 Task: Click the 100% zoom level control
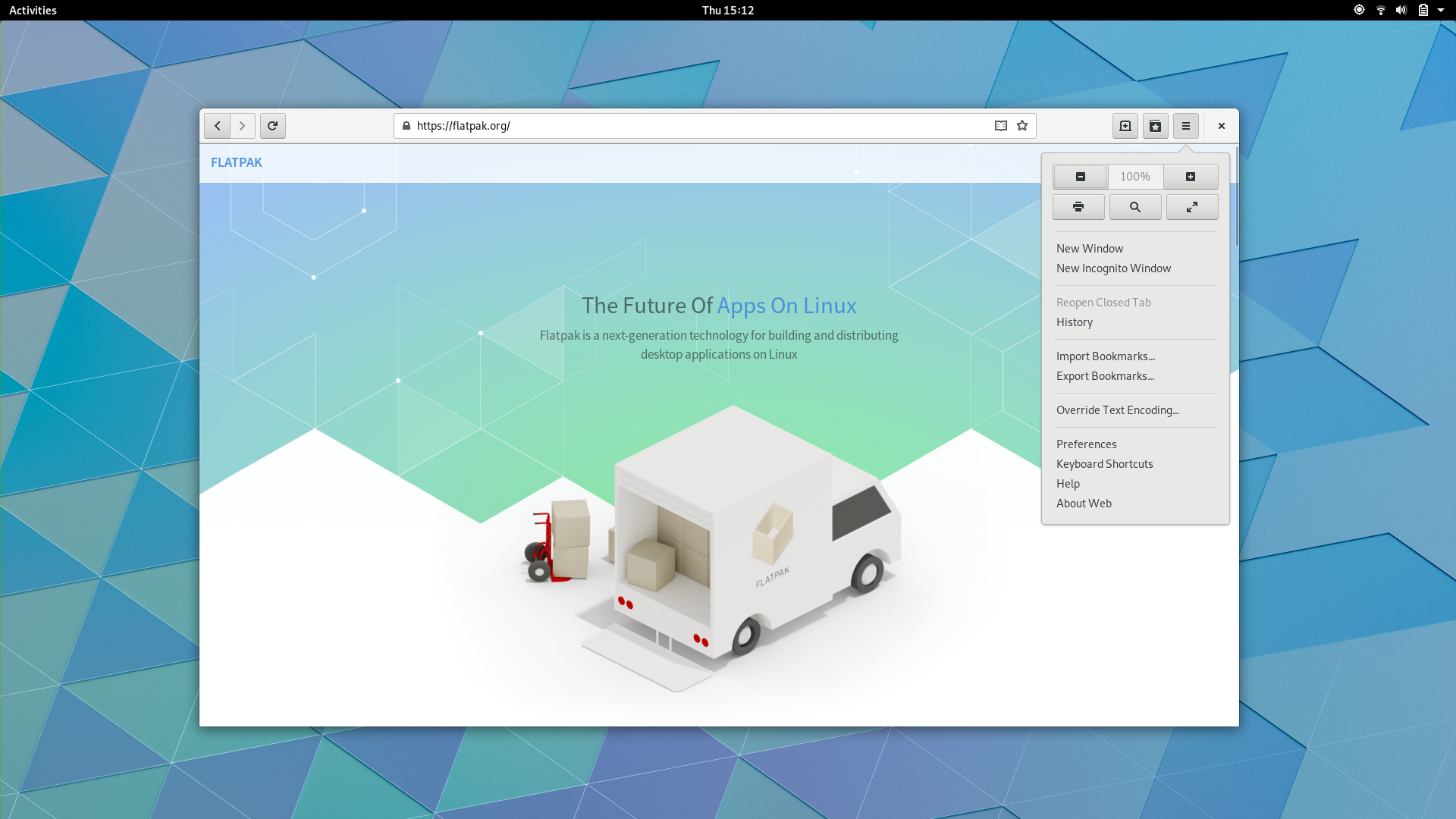point(1135,177)
